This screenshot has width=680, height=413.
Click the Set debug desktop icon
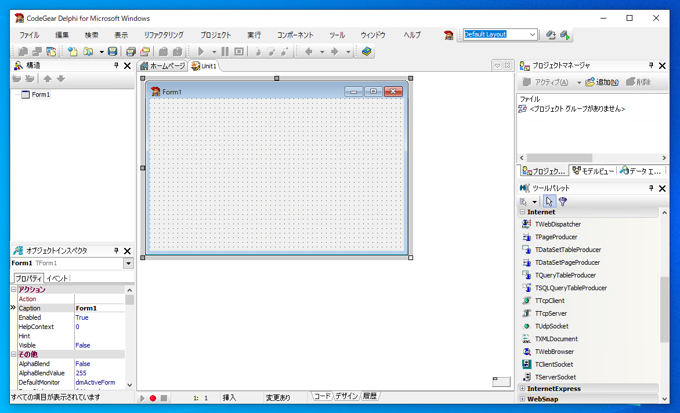pyautogui.click(x=565, y=35)
